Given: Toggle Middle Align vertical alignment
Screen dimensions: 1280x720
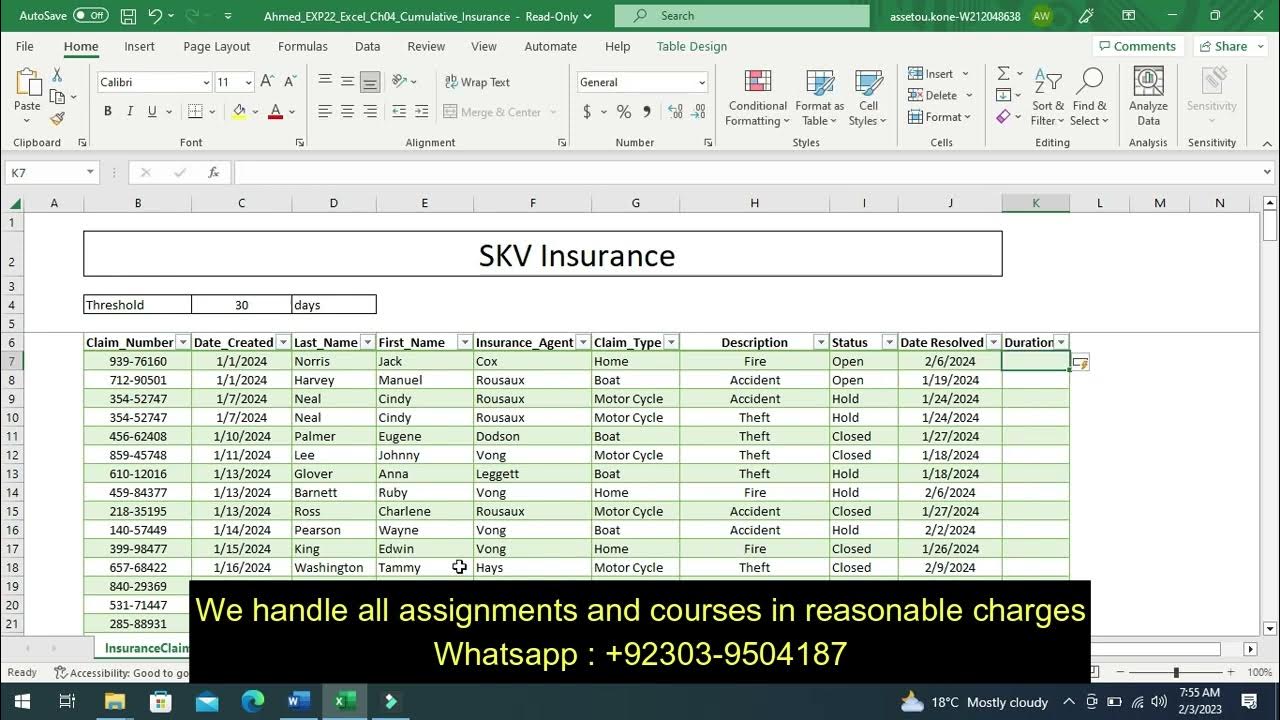Looking at the screenshot, I should click(x=347, y=82).
